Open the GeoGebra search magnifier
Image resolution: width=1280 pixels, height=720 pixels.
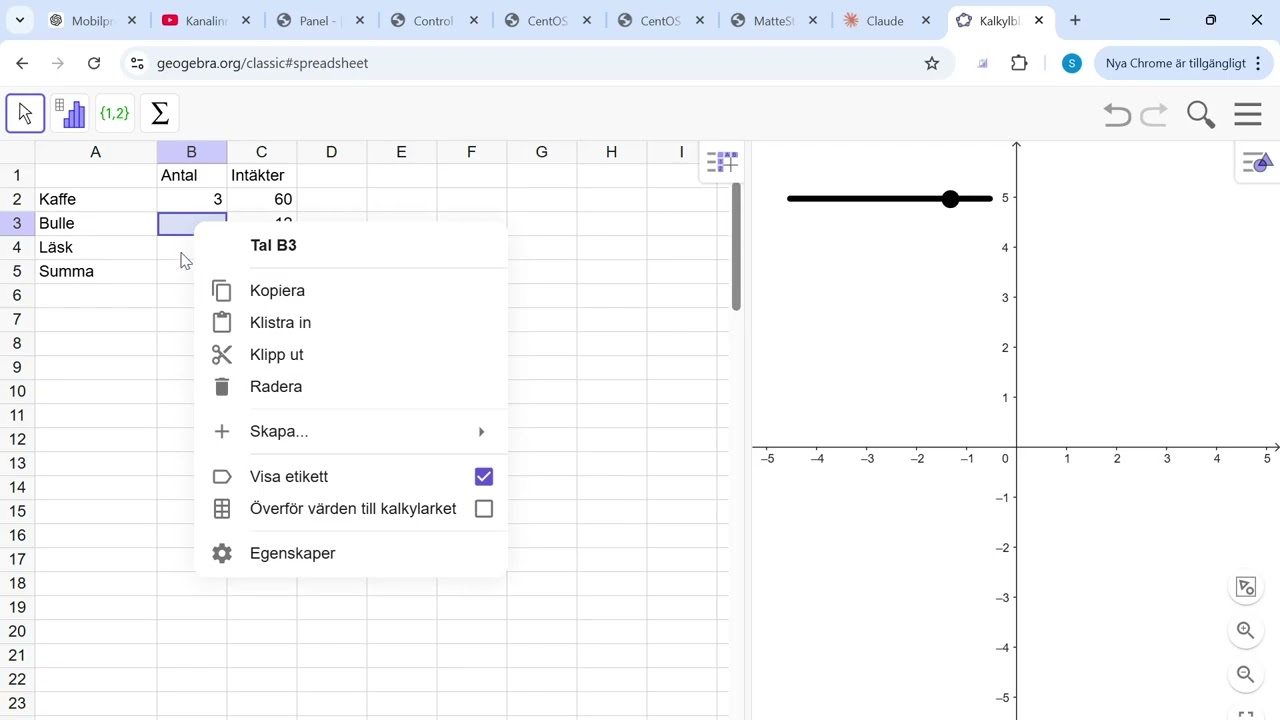(1201, 115)
